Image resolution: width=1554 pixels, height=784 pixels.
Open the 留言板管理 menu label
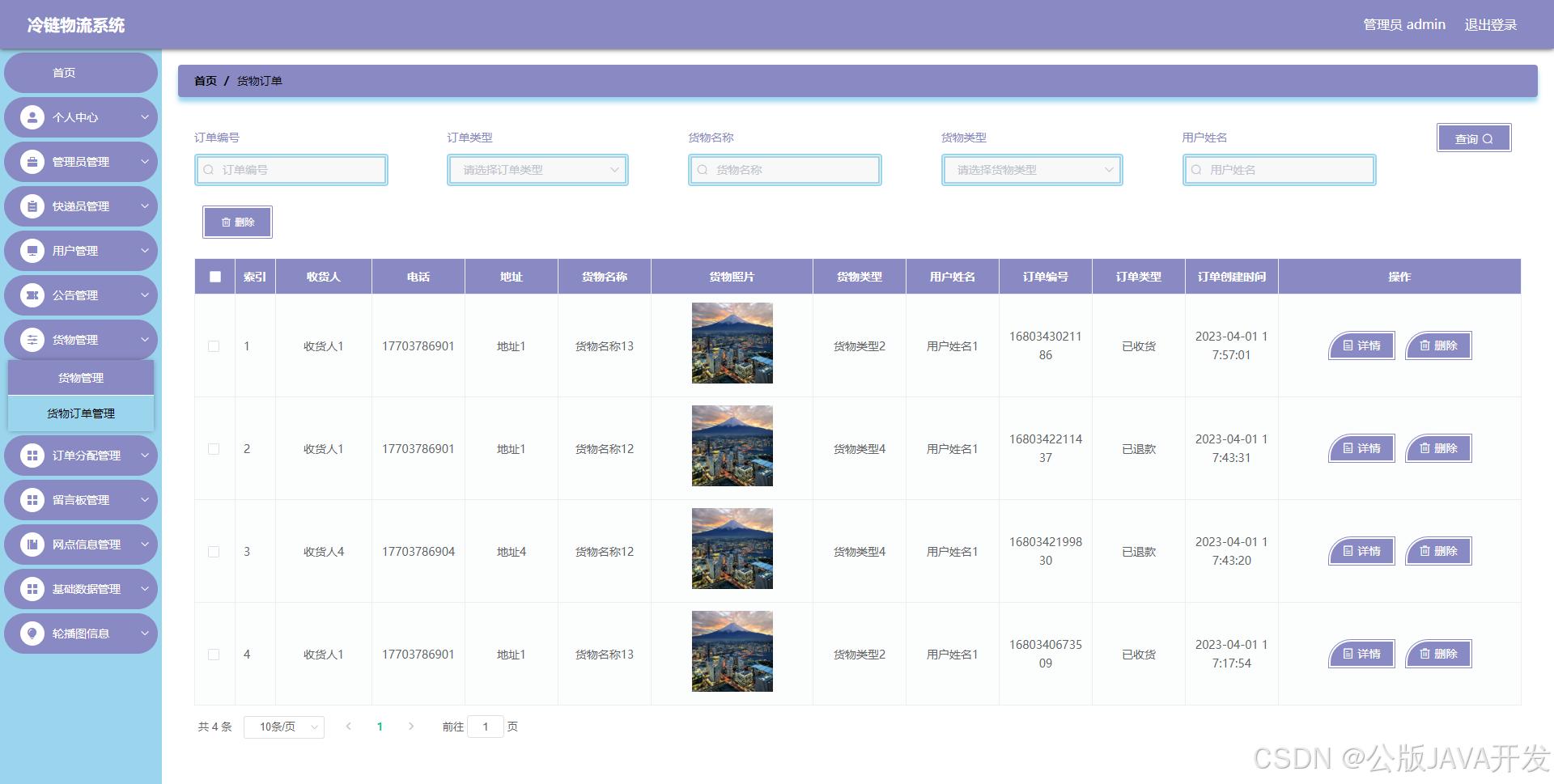point(81,500)
